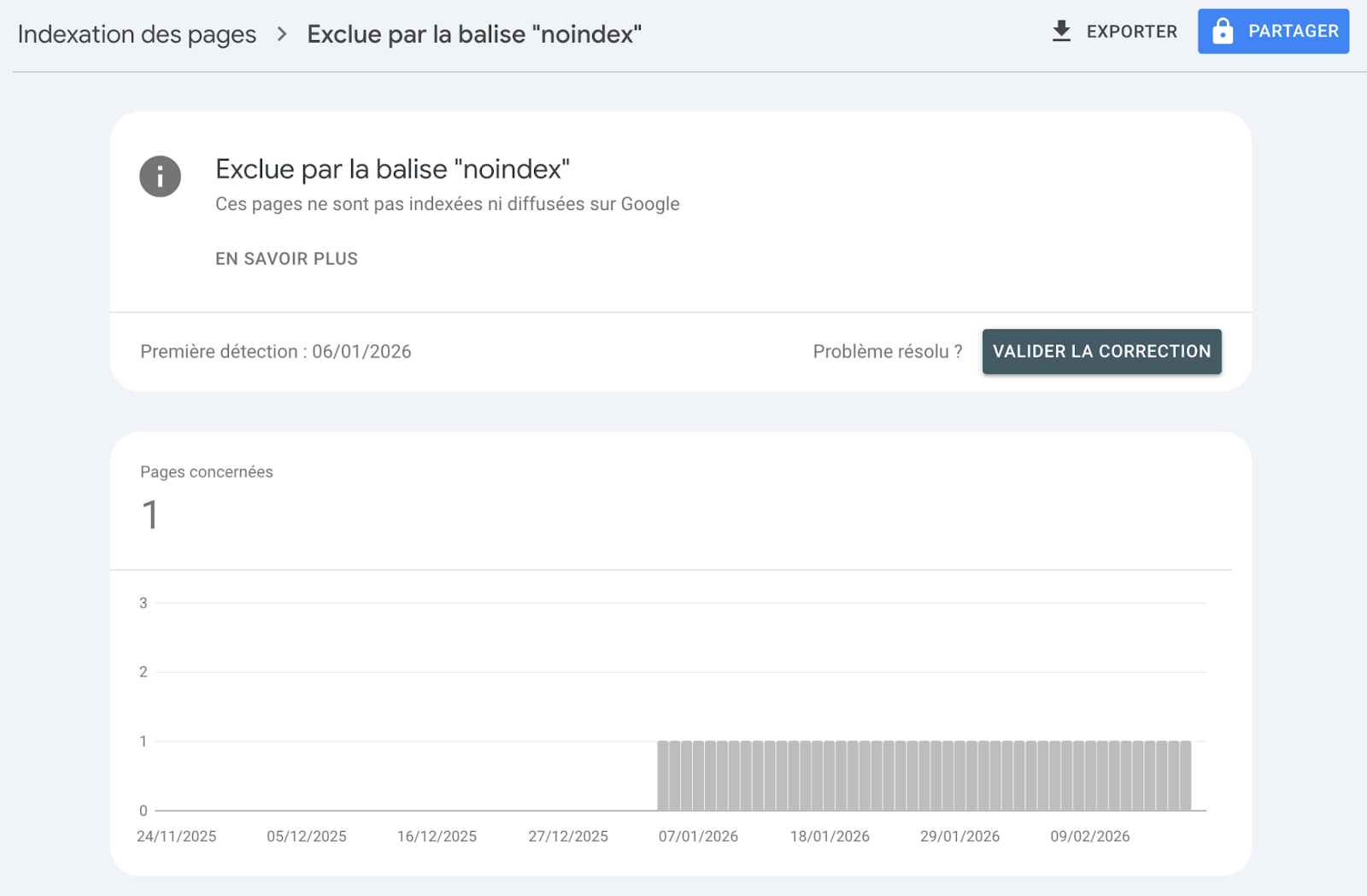The image size is (1367, 896).
Task: Click the Première détection date text
Action: 276,351
